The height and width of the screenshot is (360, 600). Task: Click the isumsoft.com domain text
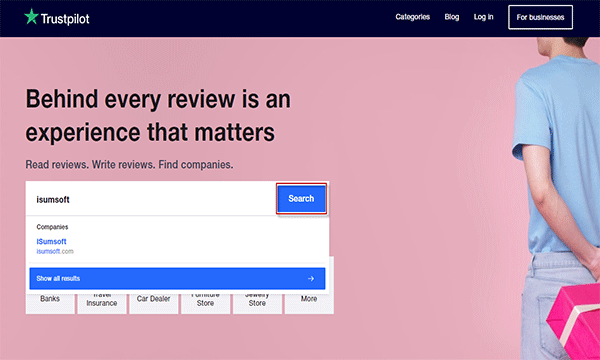[55, 251]
